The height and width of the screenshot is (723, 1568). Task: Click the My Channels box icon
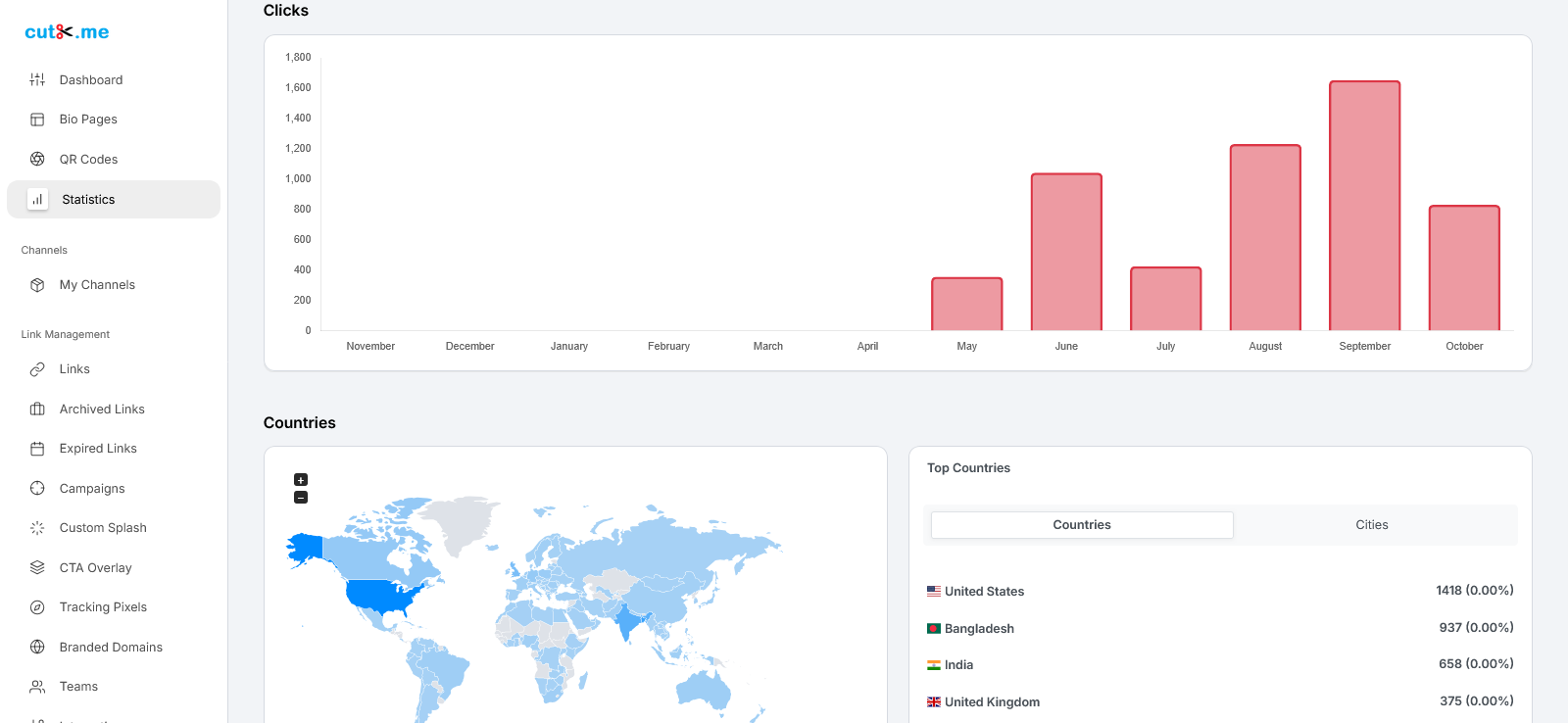point(37,285)
